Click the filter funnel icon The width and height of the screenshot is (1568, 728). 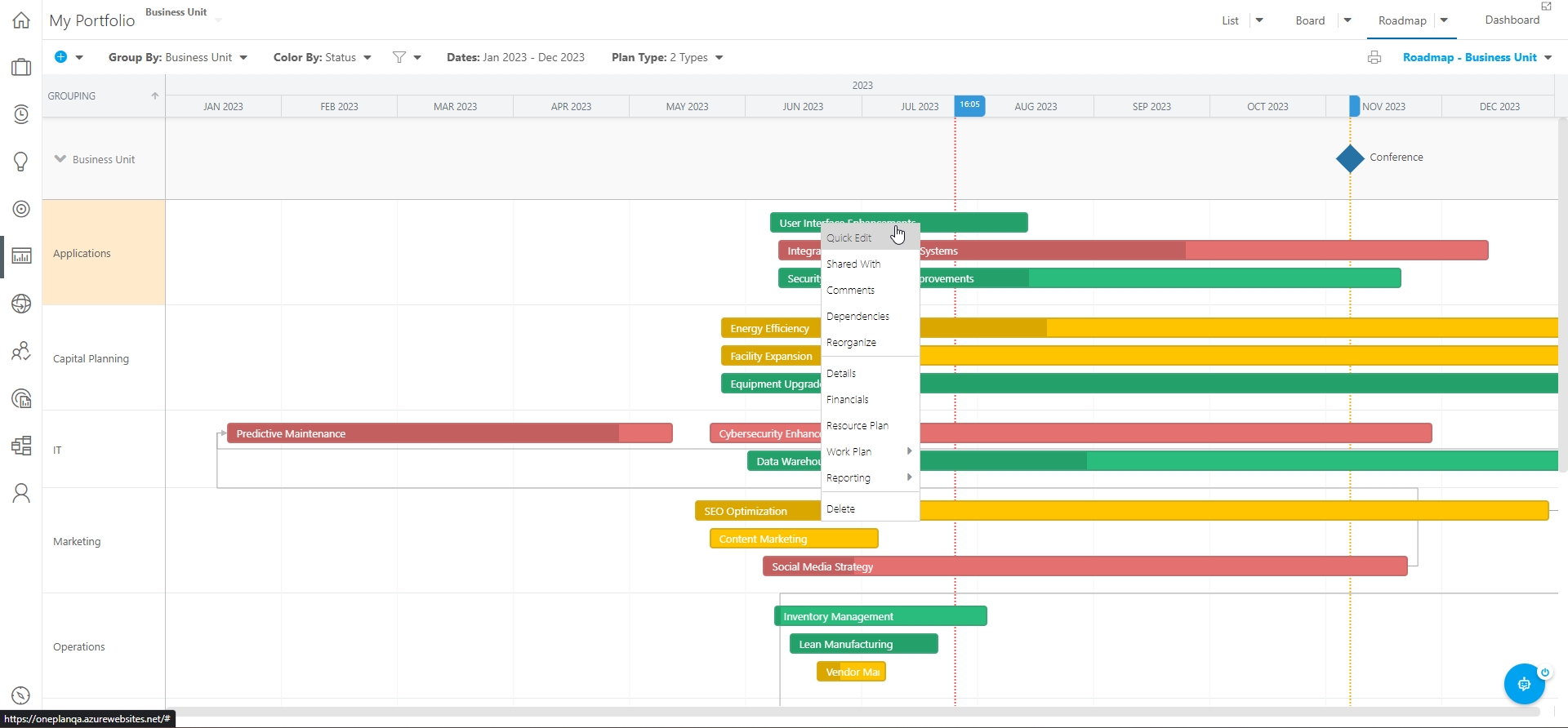coord(399,57)
